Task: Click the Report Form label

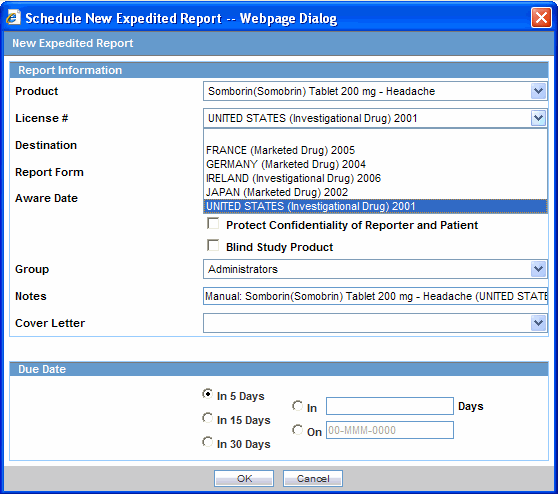Action: point(49,172)
